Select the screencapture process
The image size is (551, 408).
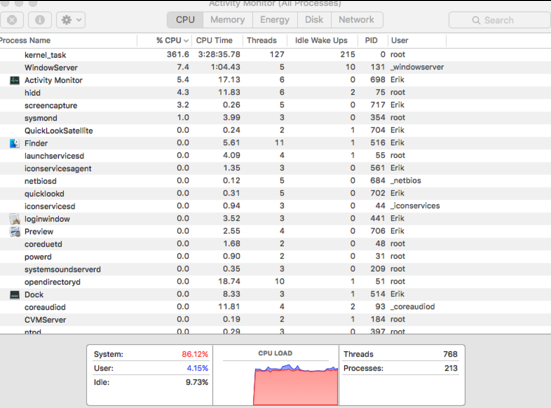coord(51,105)
